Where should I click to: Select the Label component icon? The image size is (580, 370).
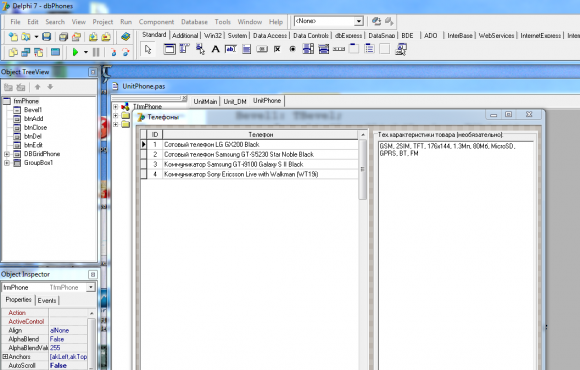point(215,49)
